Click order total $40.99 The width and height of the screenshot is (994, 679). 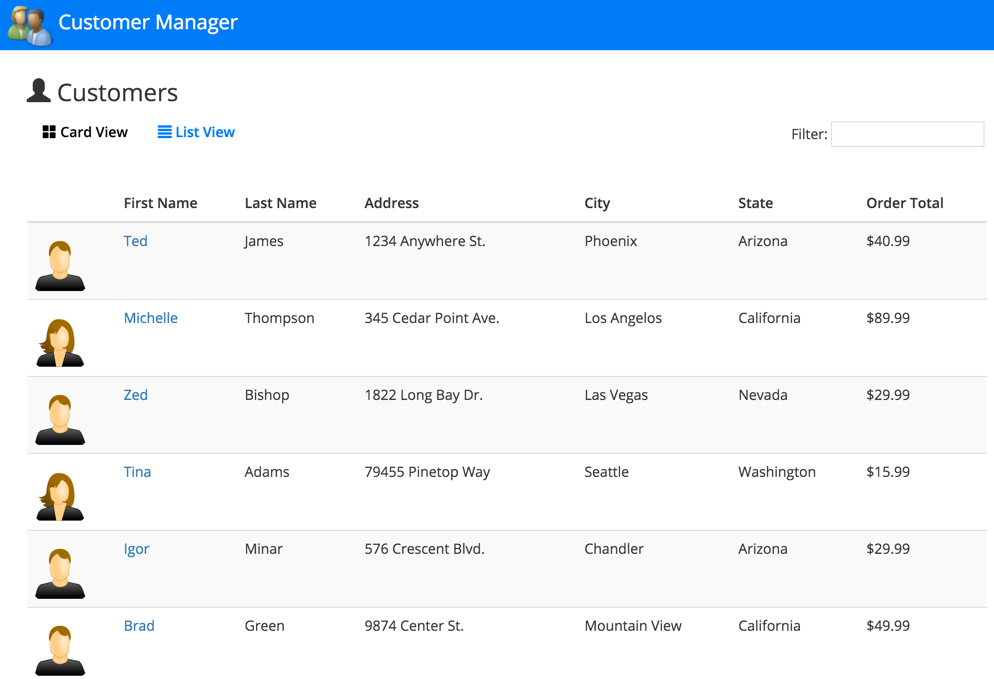tap(888, 241)
